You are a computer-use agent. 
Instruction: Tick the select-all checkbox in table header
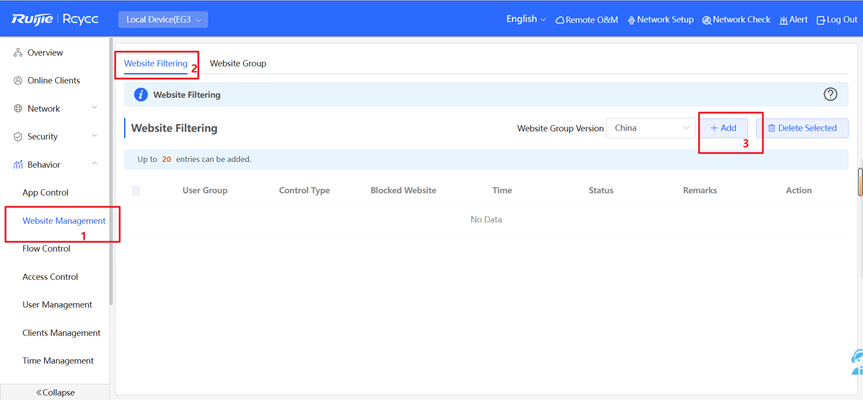pos(136,190)
